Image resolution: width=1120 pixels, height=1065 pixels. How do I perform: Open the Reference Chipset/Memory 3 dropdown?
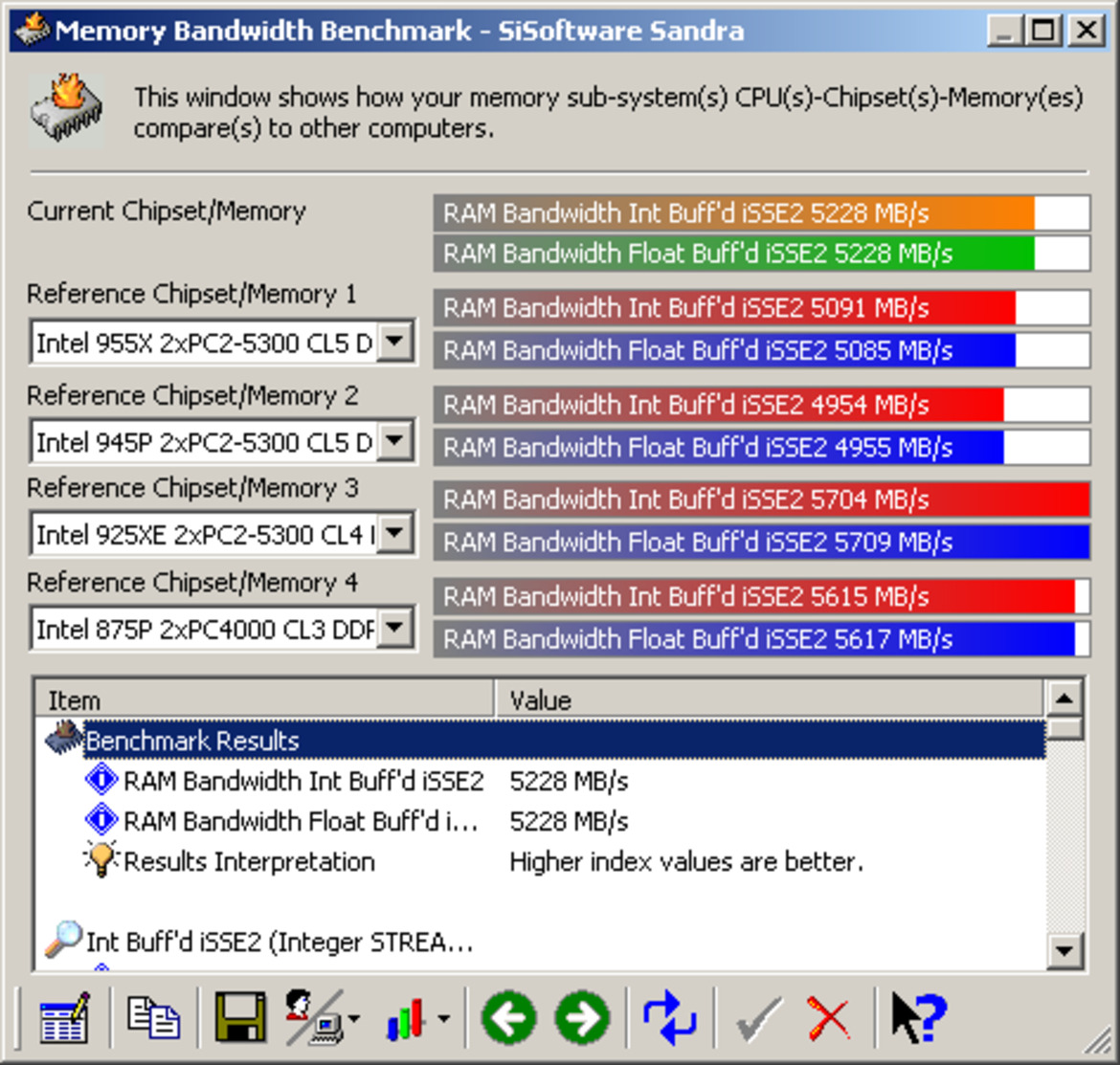pos(395,533)
